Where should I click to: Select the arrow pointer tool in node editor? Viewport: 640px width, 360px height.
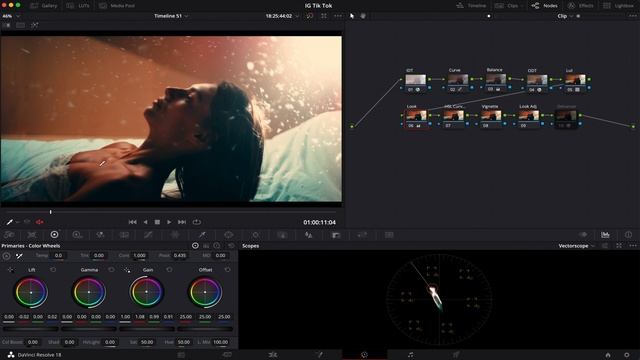click(352, 16)
